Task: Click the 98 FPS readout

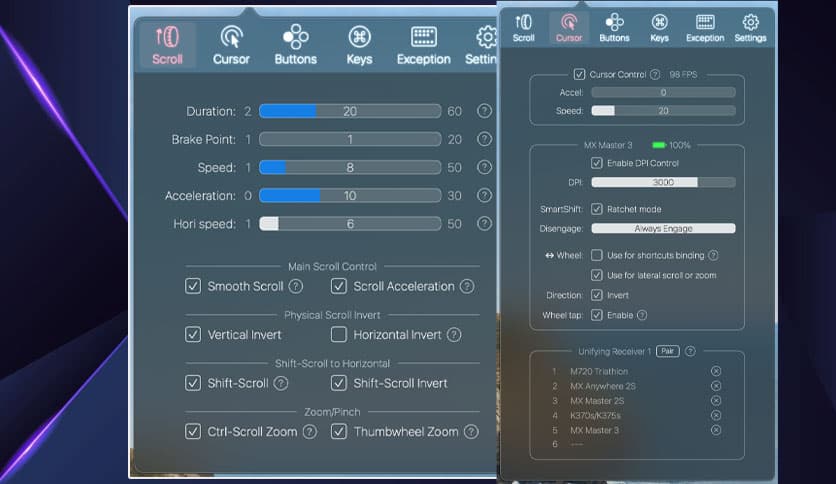Action: (683, 75)
